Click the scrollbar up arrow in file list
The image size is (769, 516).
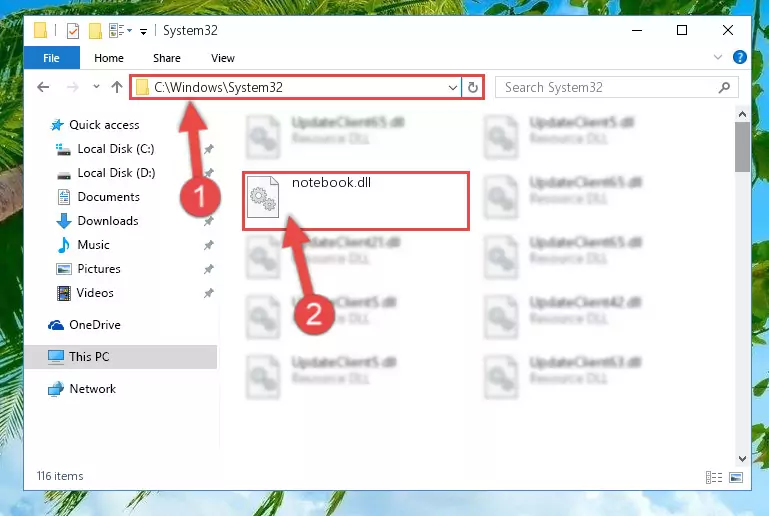(742, 114)
